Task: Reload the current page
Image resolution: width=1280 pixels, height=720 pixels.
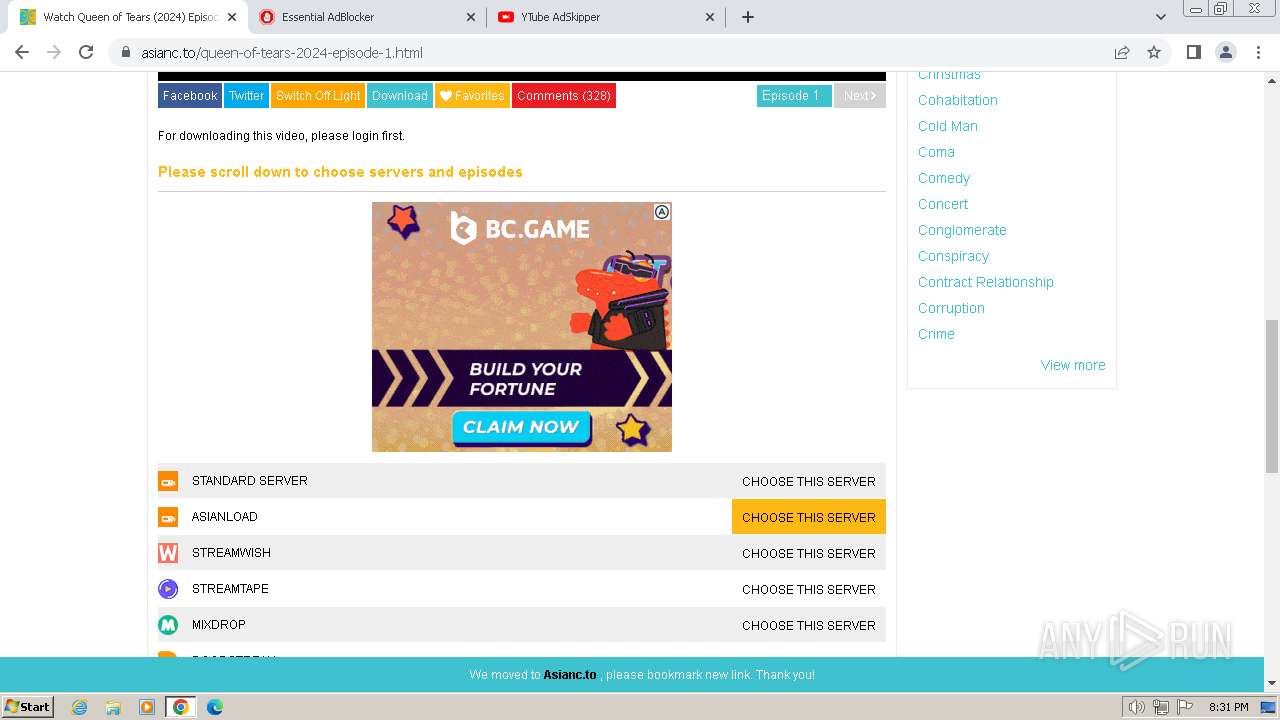Action: pyautogui.click(x=86, y=52)
